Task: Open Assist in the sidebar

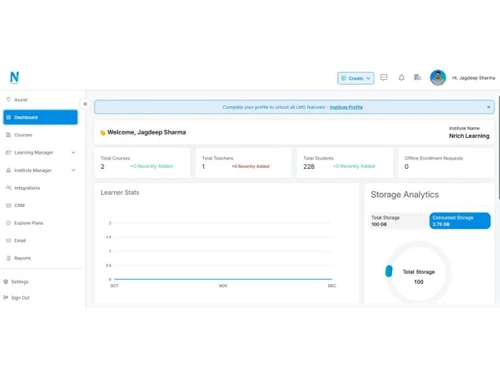Action: [40, 100]
